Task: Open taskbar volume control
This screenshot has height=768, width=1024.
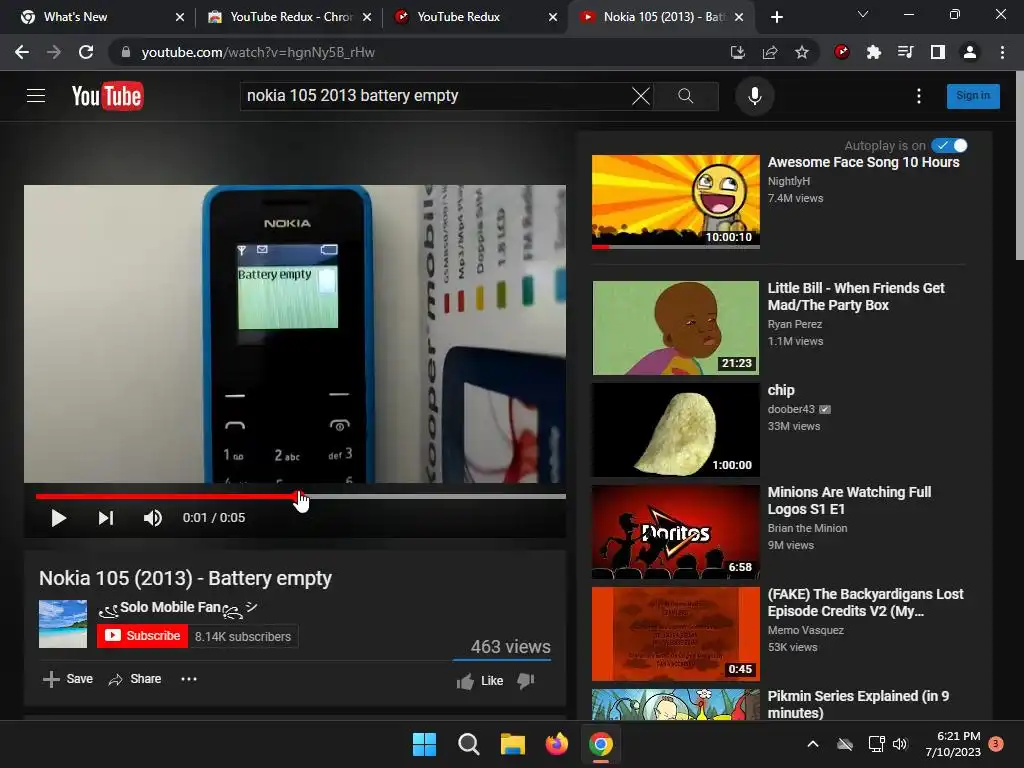Action: pos(900,744)
